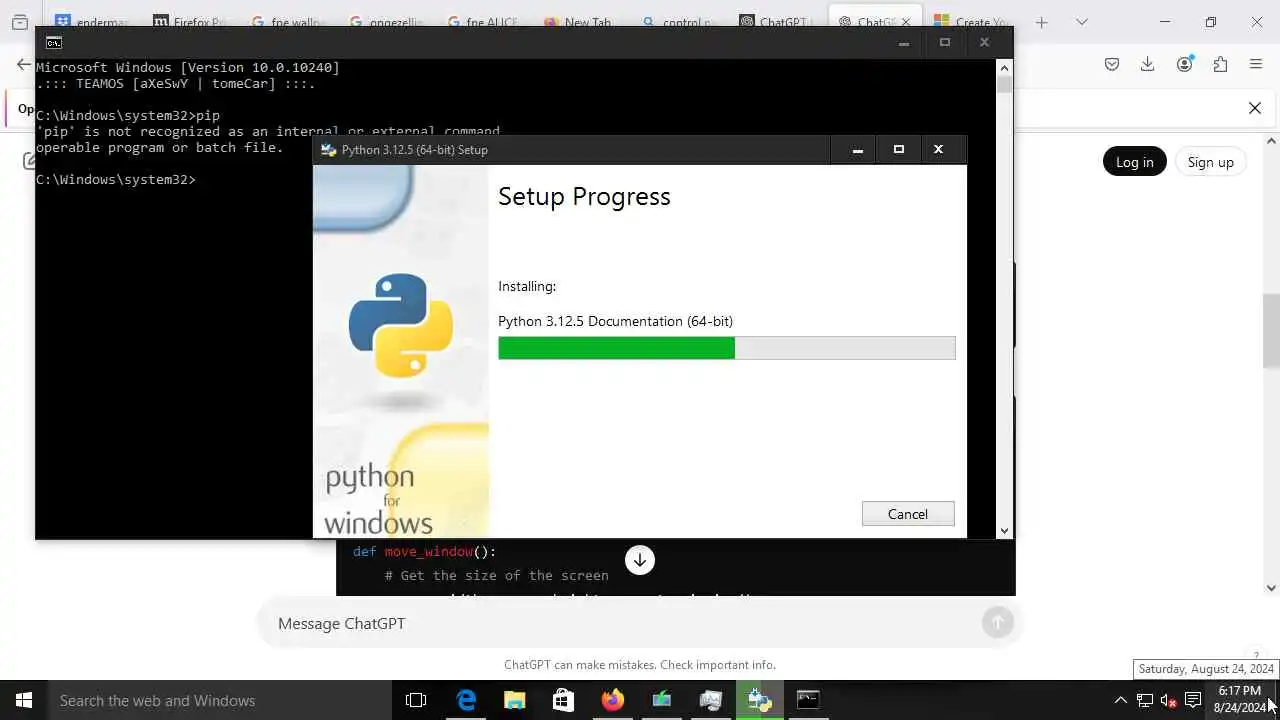Open the Action Center notifications icon
The height and width of the screenshot is (720, 1280).
1193,700
